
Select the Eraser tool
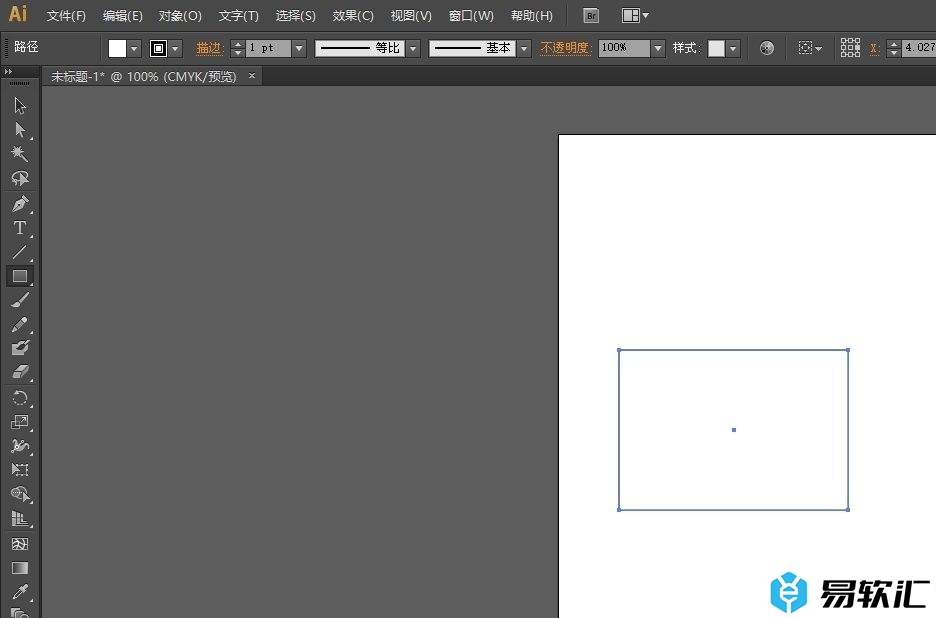click(20, 372)
